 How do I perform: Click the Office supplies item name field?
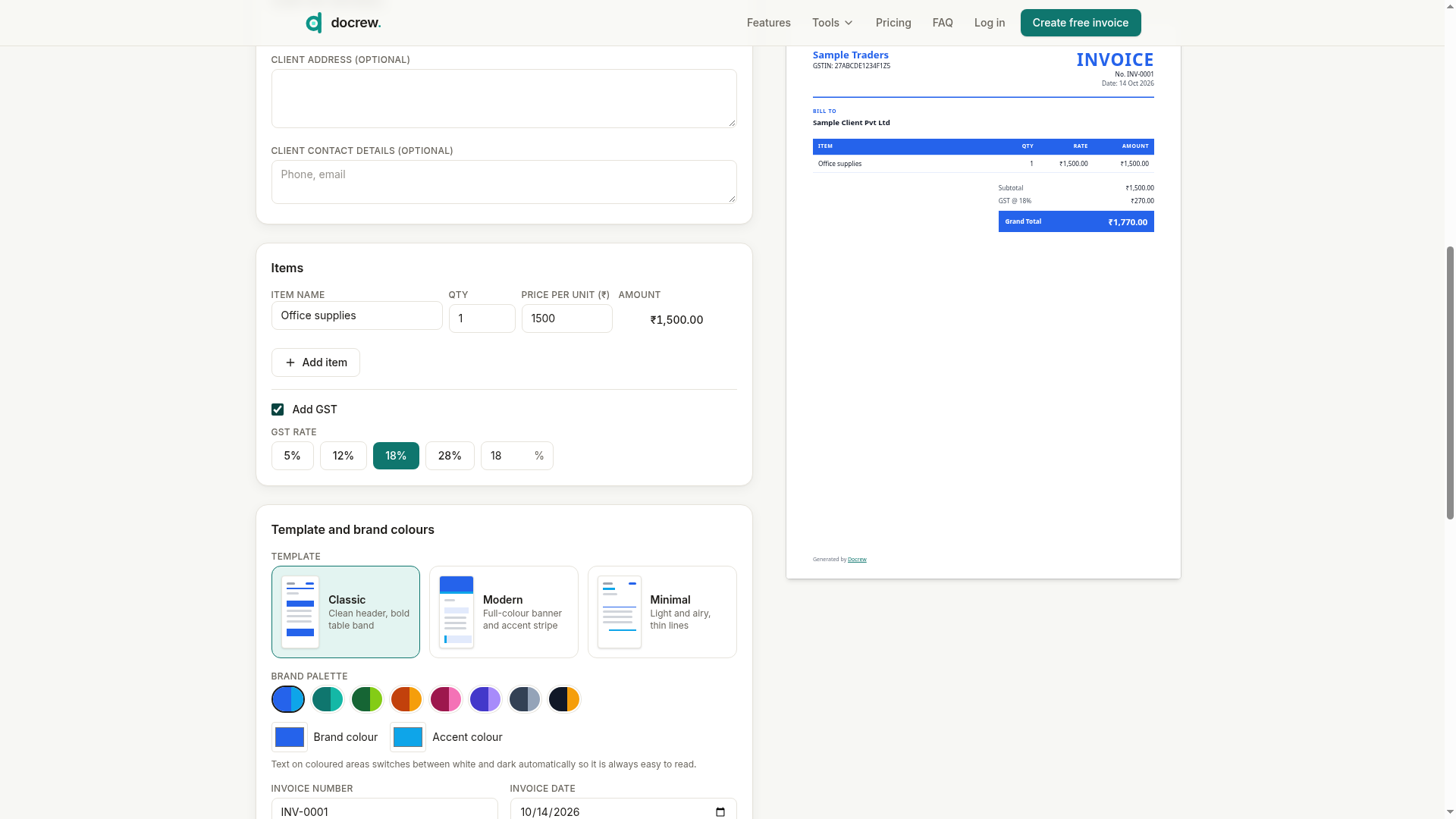(x=356, y=315)
